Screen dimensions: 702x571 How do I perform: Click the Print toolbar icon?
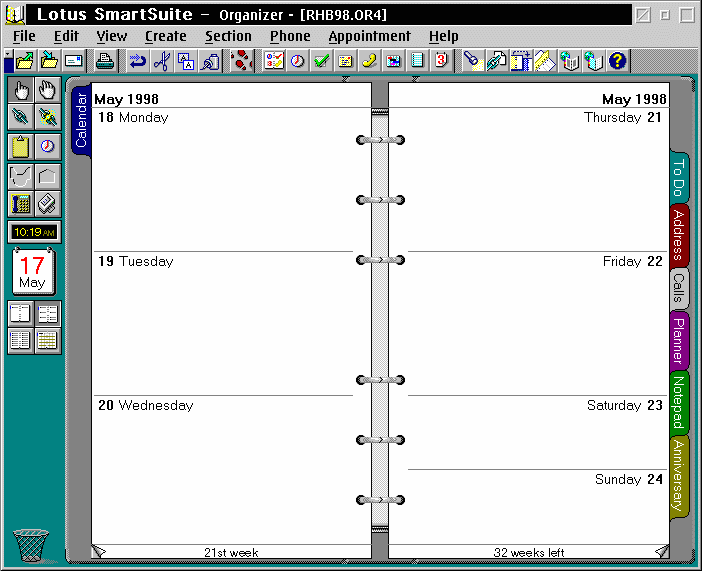pos(104,61)
